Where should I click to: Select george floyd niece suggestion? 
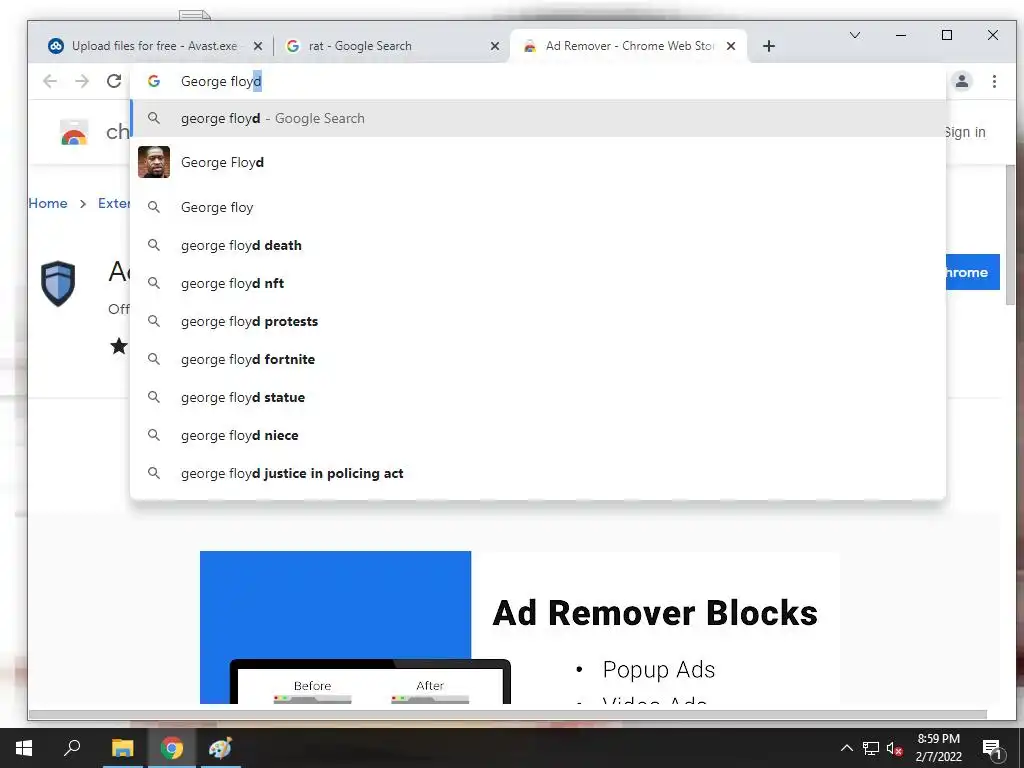(537, 434)
